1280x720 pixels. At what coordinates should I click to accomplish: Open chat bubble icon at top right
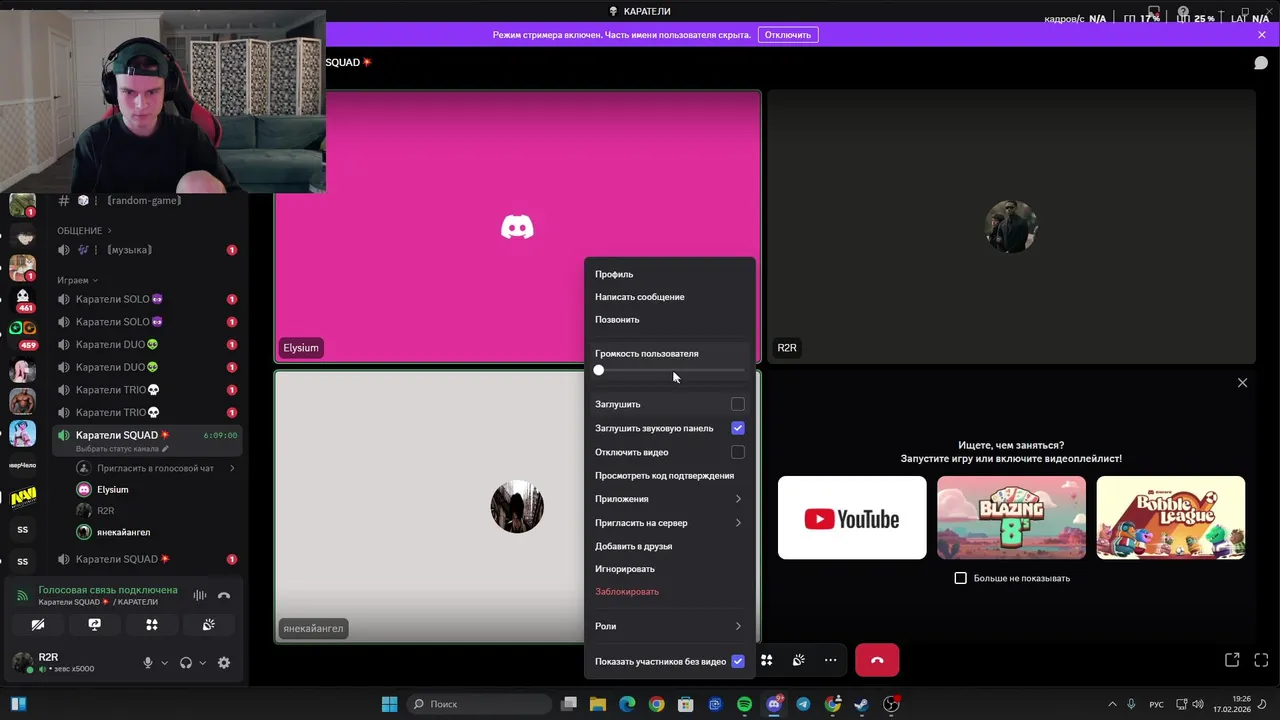[x=1261, y=62]
